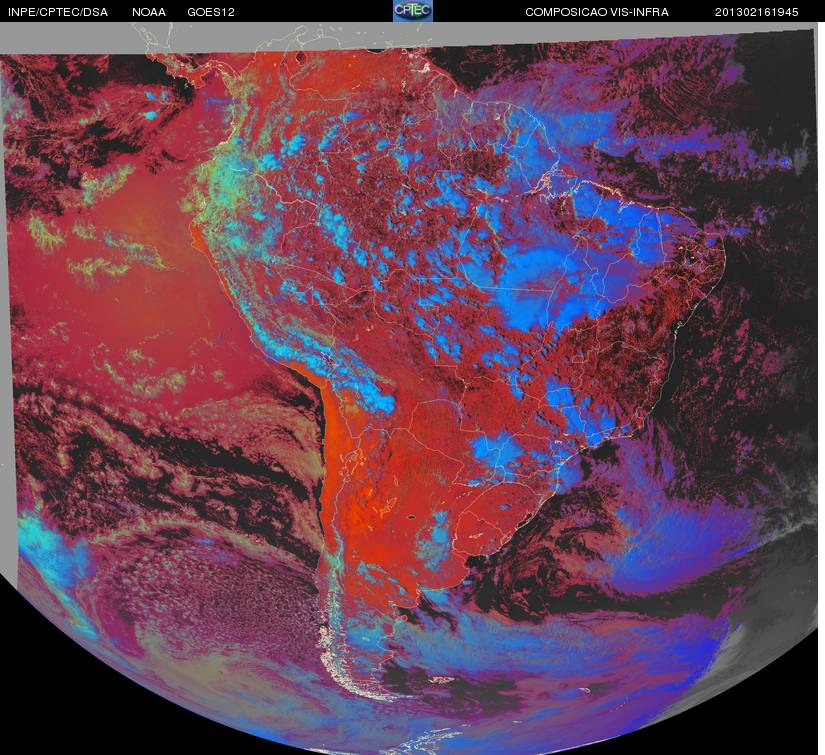Click the INPE/CPTEC/DSA header text

click(x=58, y=12)
